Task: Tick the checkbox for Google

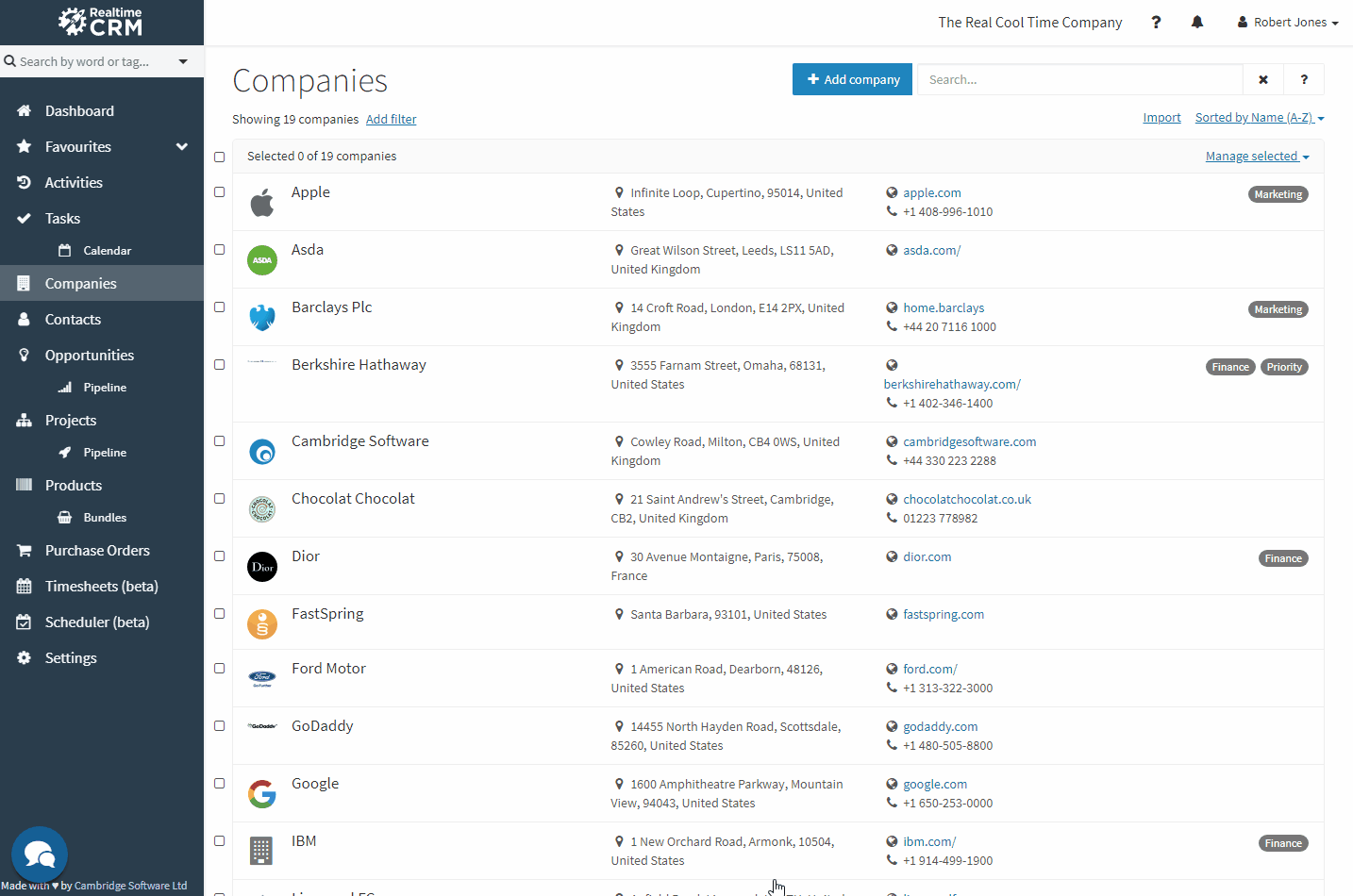Action: point(219,784)
